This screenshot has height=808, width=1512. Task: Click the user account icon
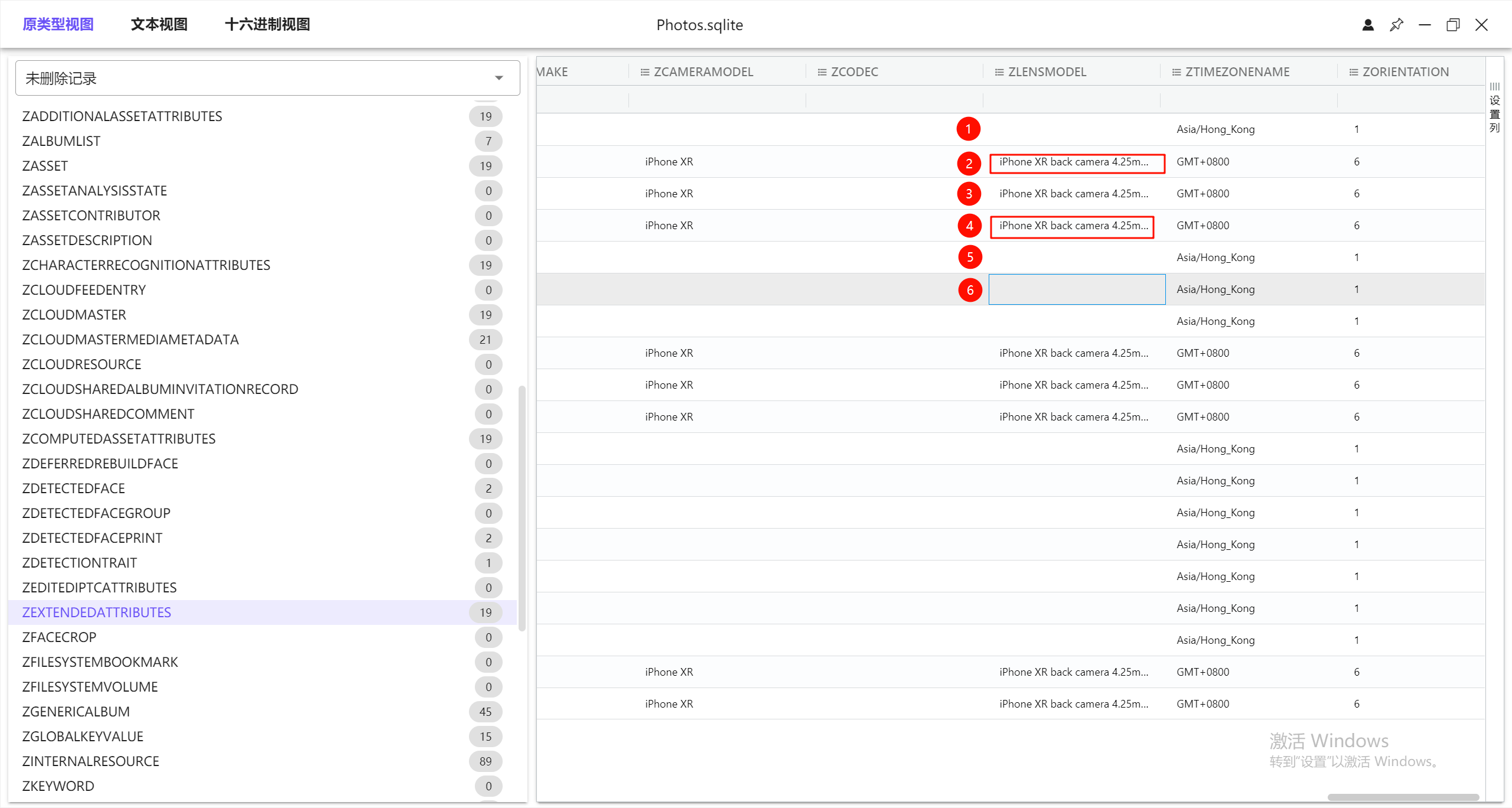tap(1368, 25)
